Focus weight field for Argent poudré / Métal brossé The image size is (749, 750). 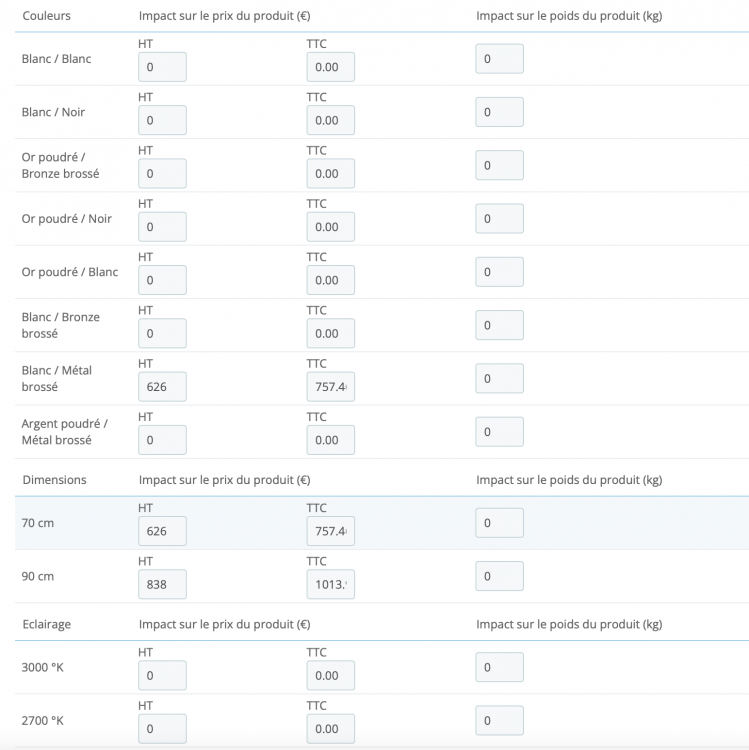(x=499, y=432)
